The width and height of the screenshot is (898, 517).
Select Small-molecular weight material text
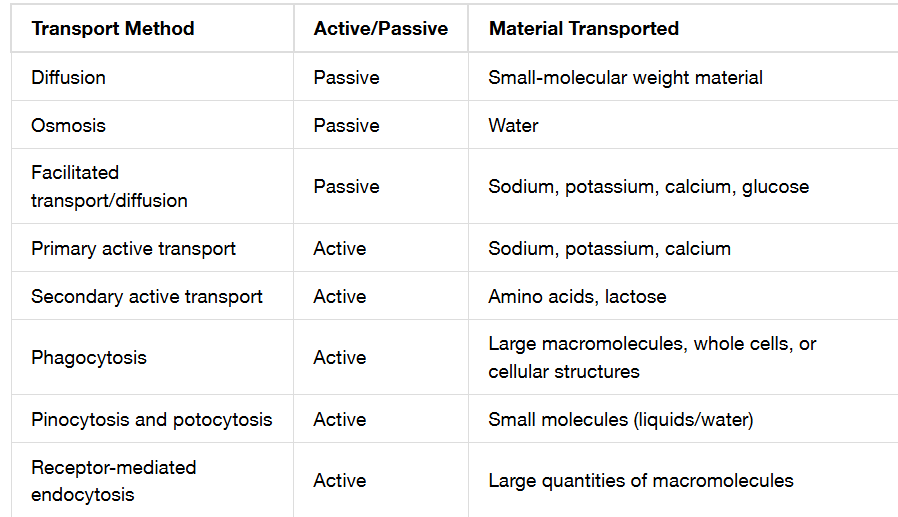point(625,77)
